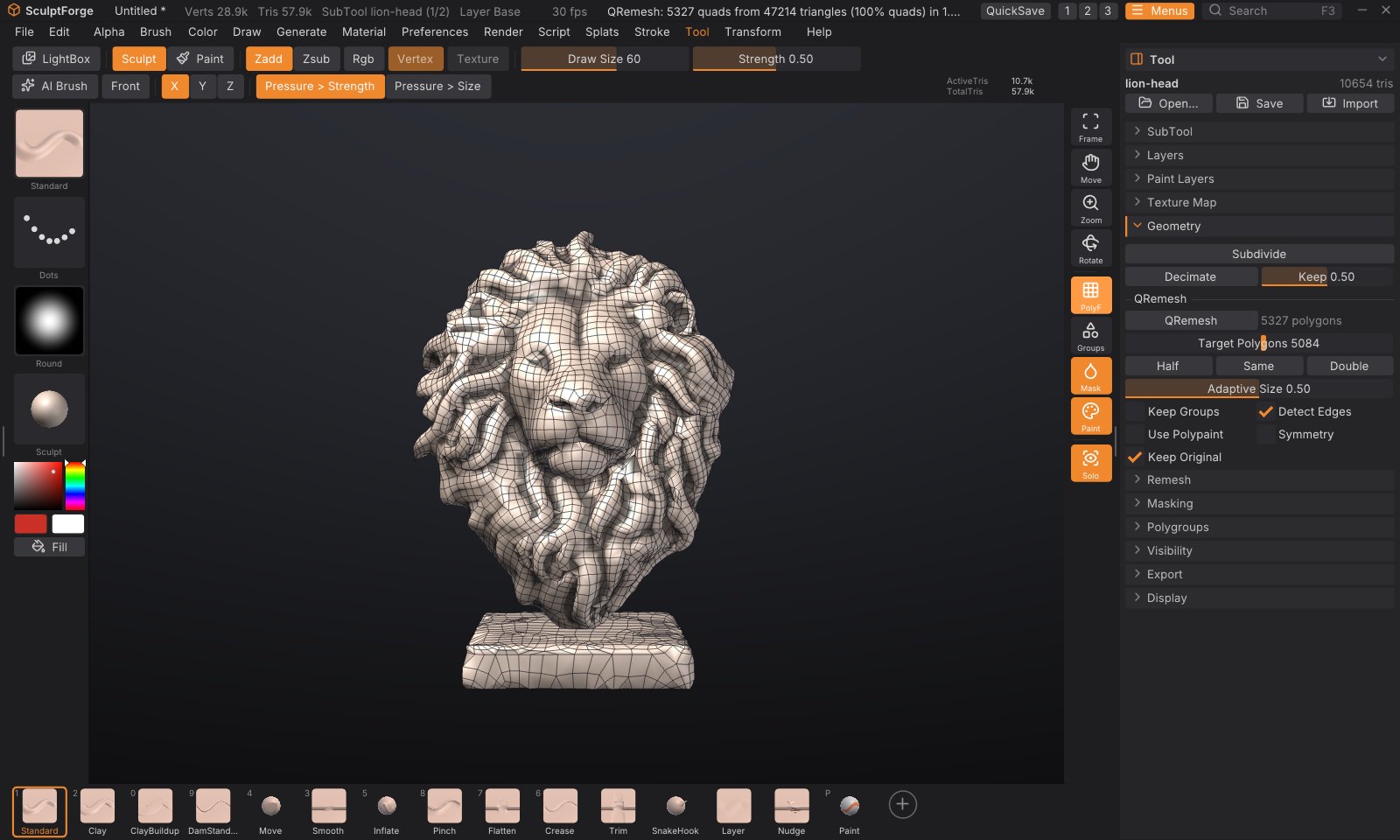Click the QRemesh button
This screenshot has height=840, width=1400.
[x=1190, y=320]
